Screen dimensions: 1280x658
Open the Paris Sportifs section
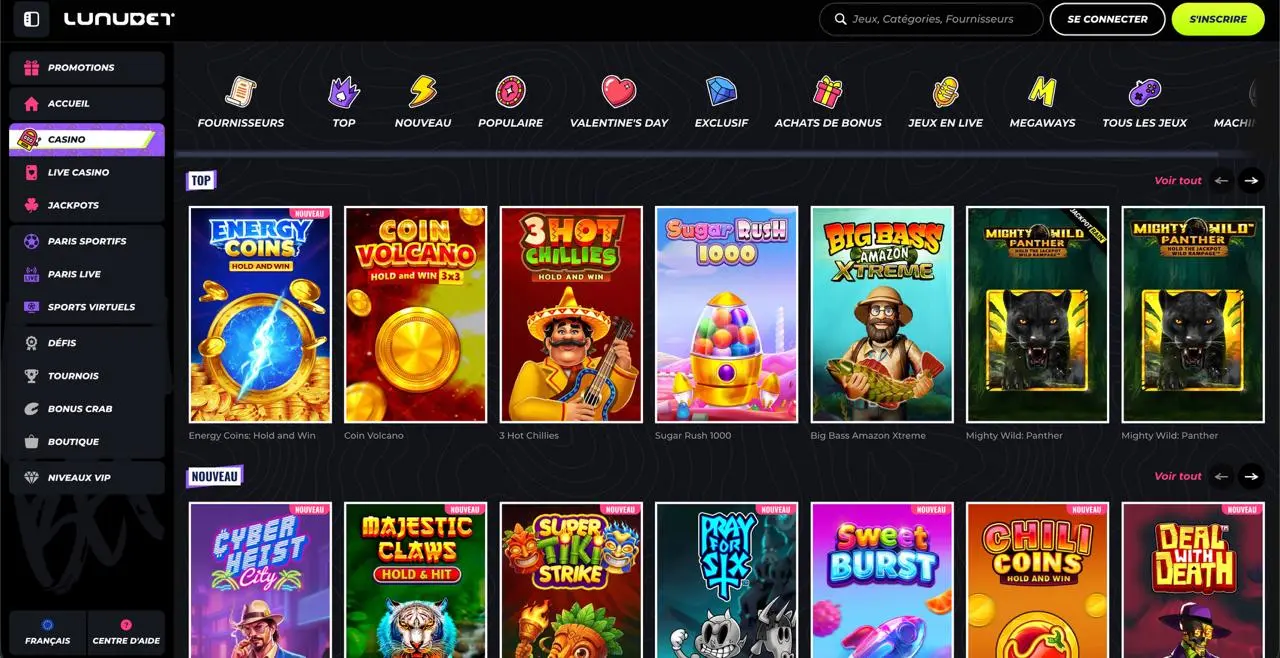tap(86, 241)
